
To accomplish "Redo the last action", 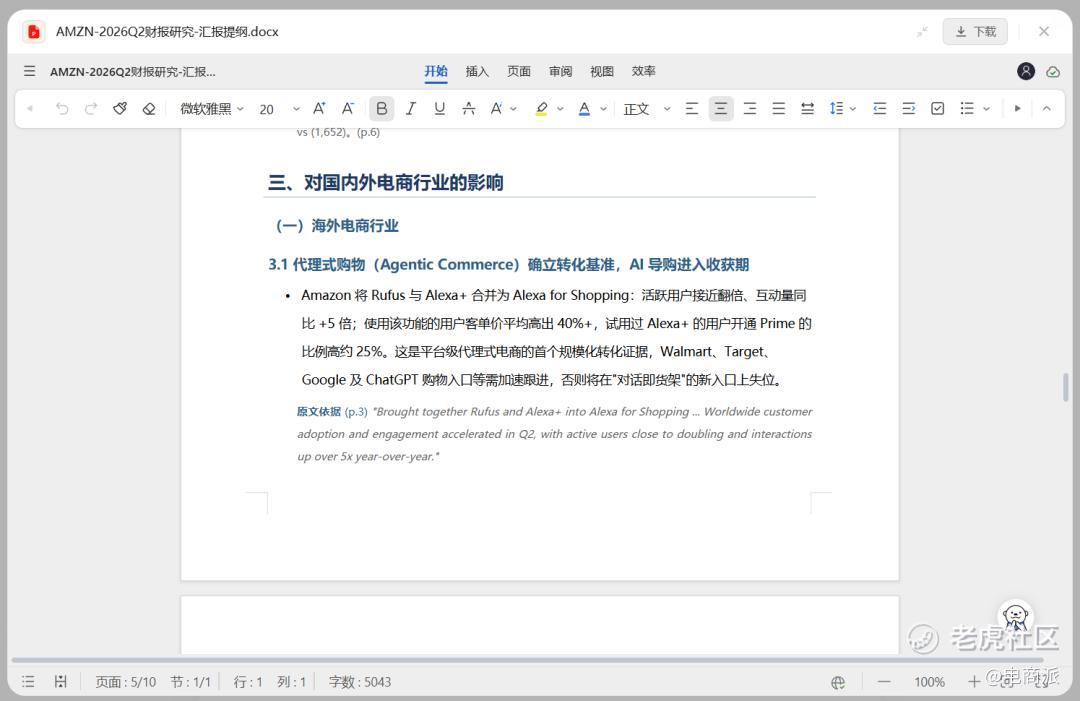I will pos(91,108).
